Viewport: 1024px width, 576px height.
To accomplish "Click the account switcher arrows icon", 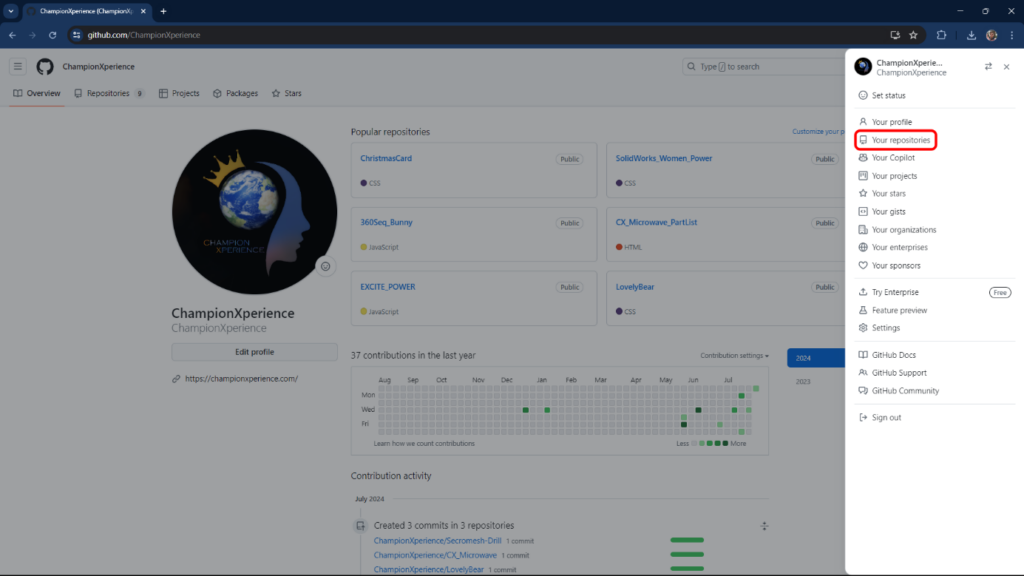I will click(988, 67).
